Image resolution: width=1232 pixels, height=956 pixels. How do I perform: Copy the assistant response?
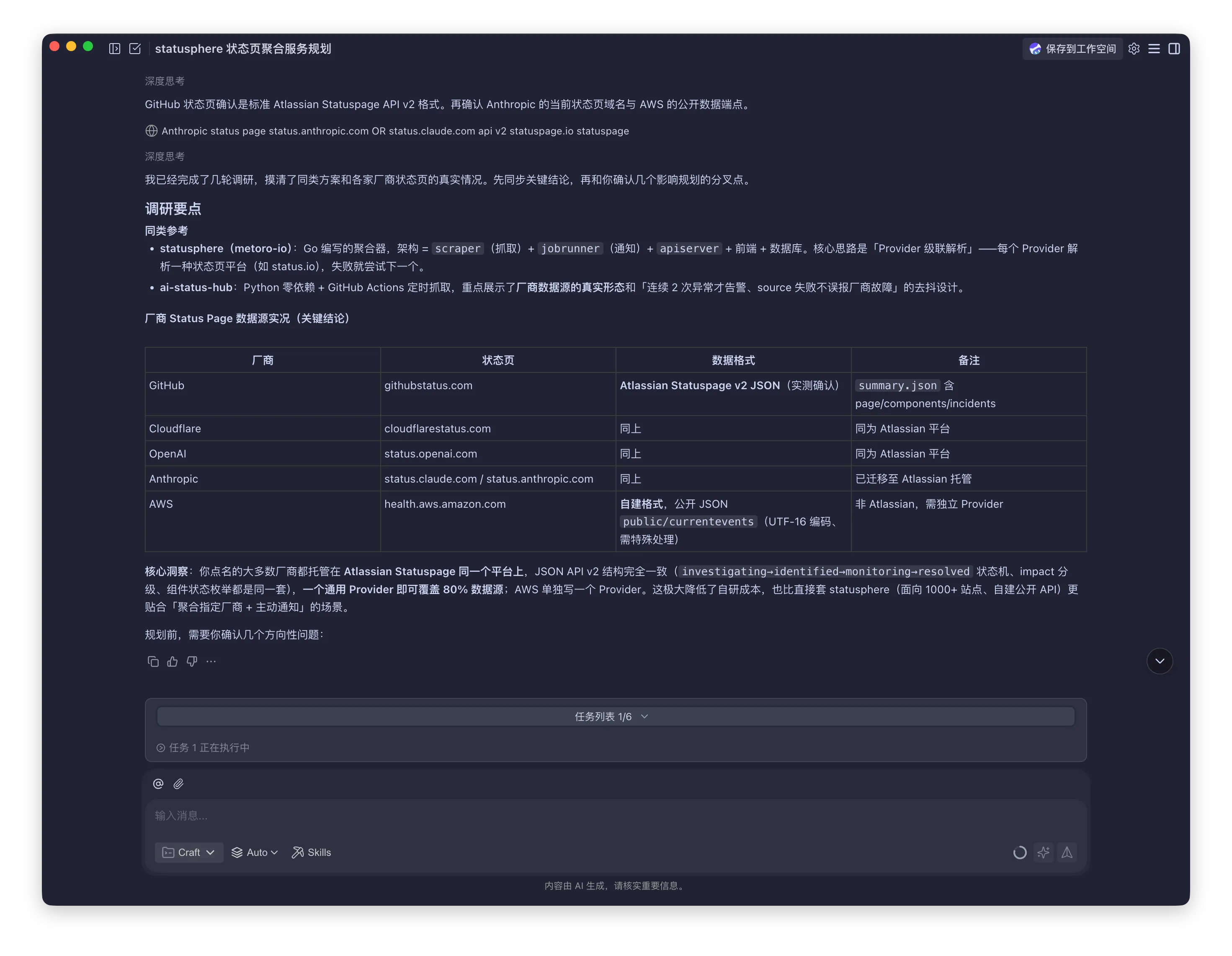[153, 661]
